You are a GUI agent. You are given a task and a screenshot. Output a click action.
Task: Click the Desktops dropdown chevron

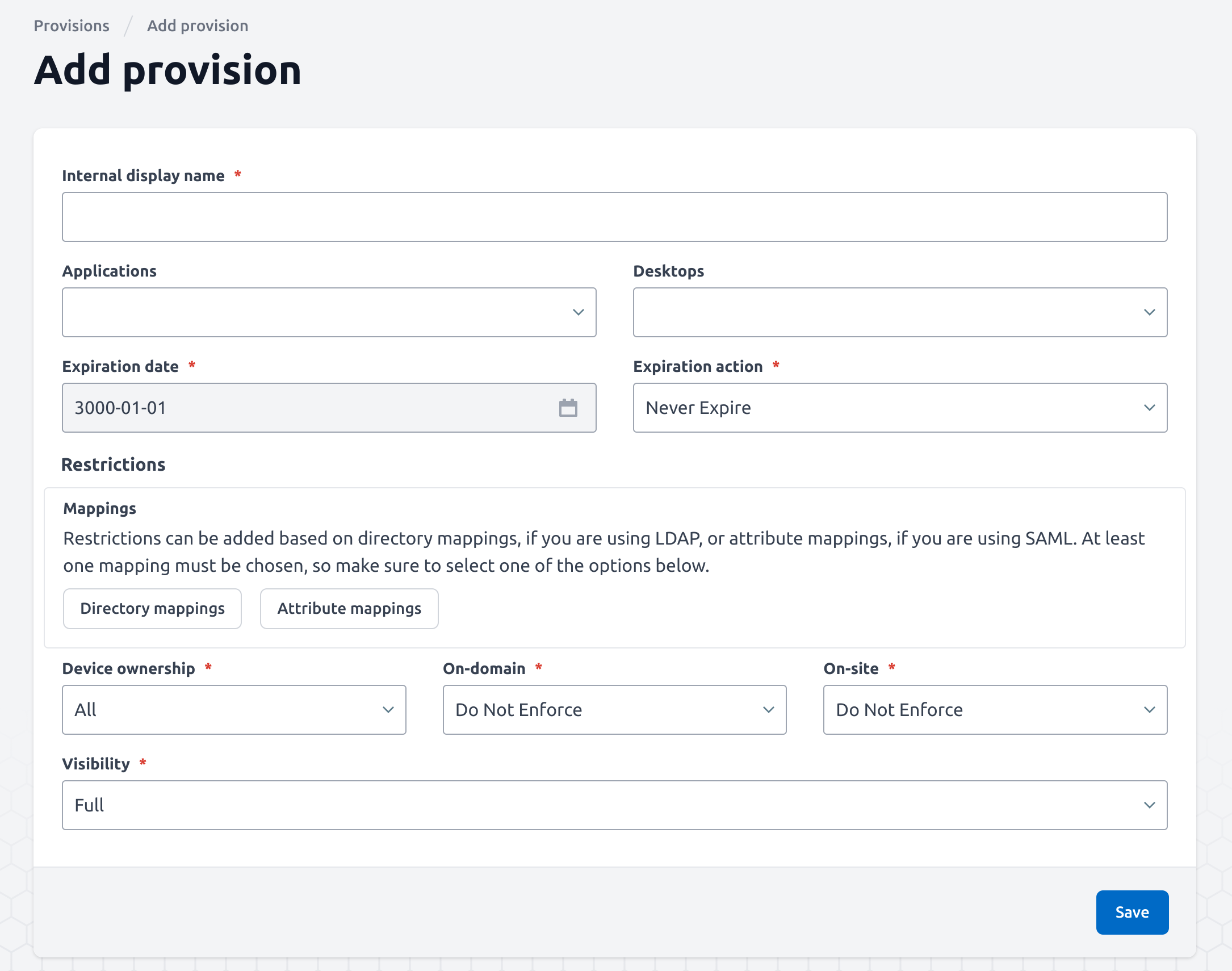(x=1149, y=312)
